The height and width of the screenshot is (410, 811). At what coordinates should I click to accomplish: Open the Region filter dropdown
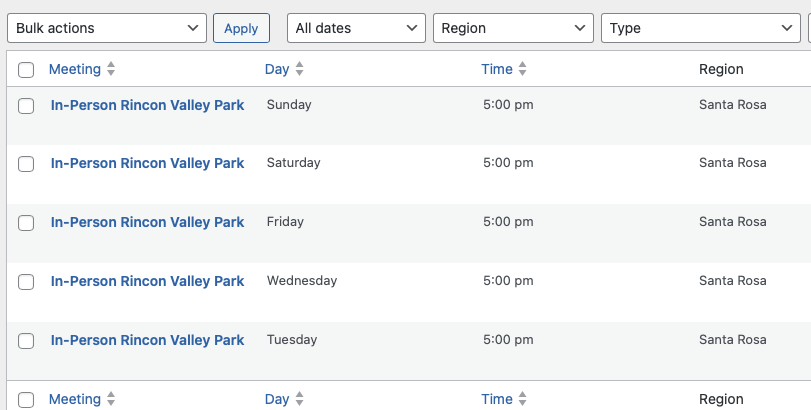click(513, 28)
